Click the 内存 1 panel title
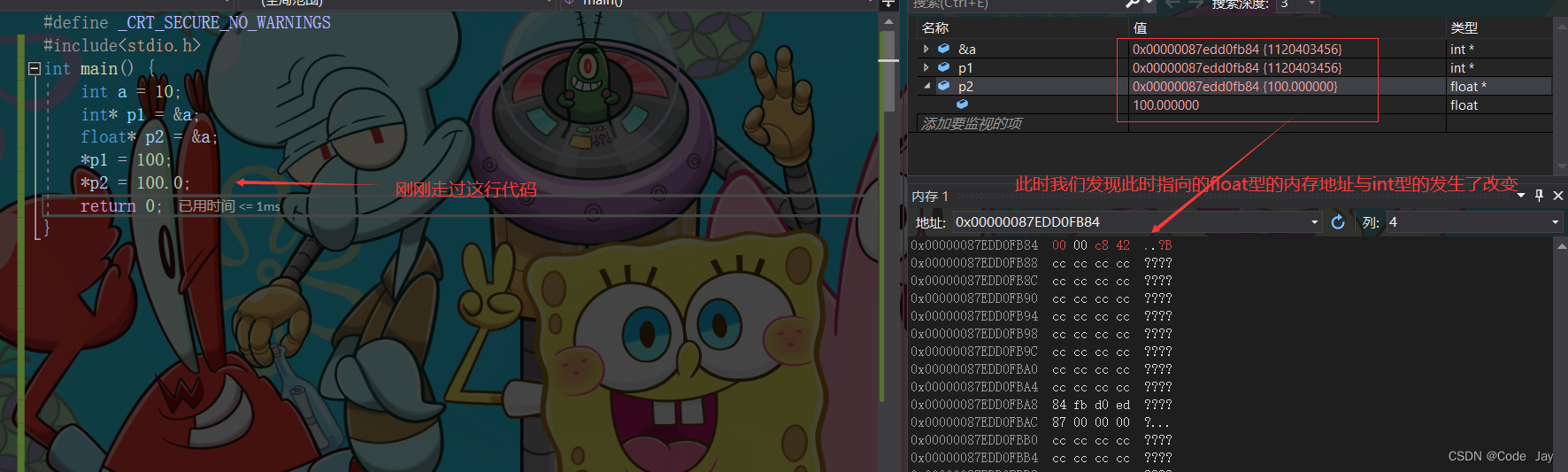The height and width of the screenshot is (472, 1568). pyautogui.click(x=930, y=196)
